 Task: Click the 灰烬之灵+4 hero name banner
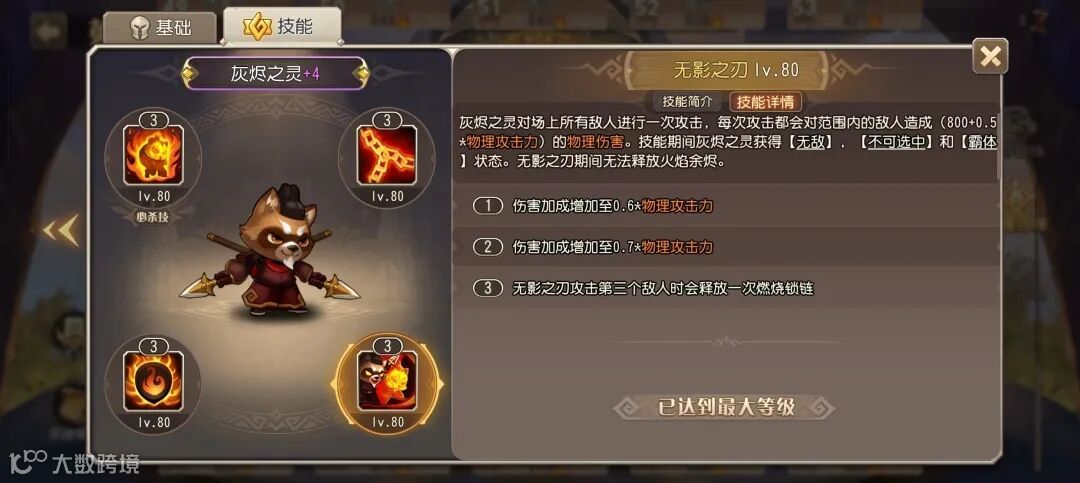[x=275, y=74]
